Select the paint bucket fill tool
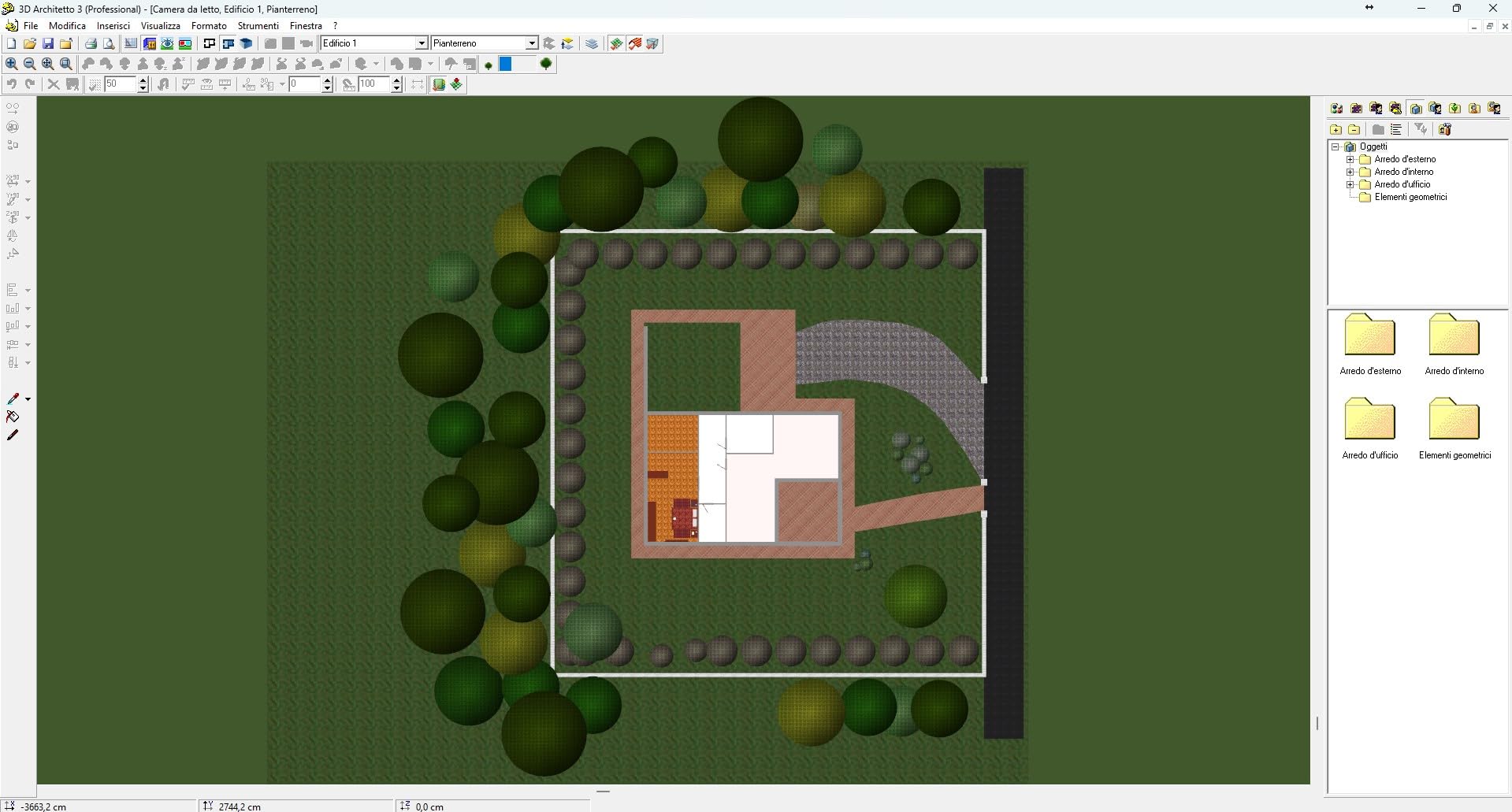The height and width of the screenshot is (812, 1512). tap(13, 417)
